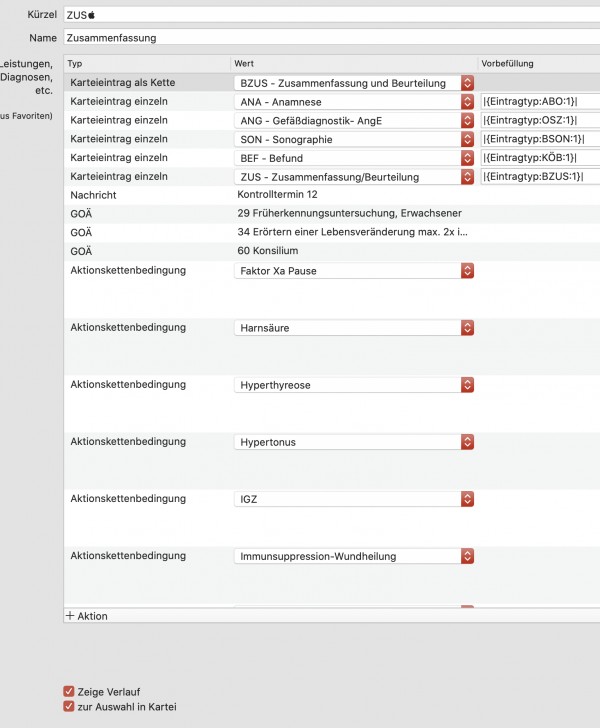600x728 pixels.
Task: Add a new action with + Aktion
Action: (x=87, y=616)
